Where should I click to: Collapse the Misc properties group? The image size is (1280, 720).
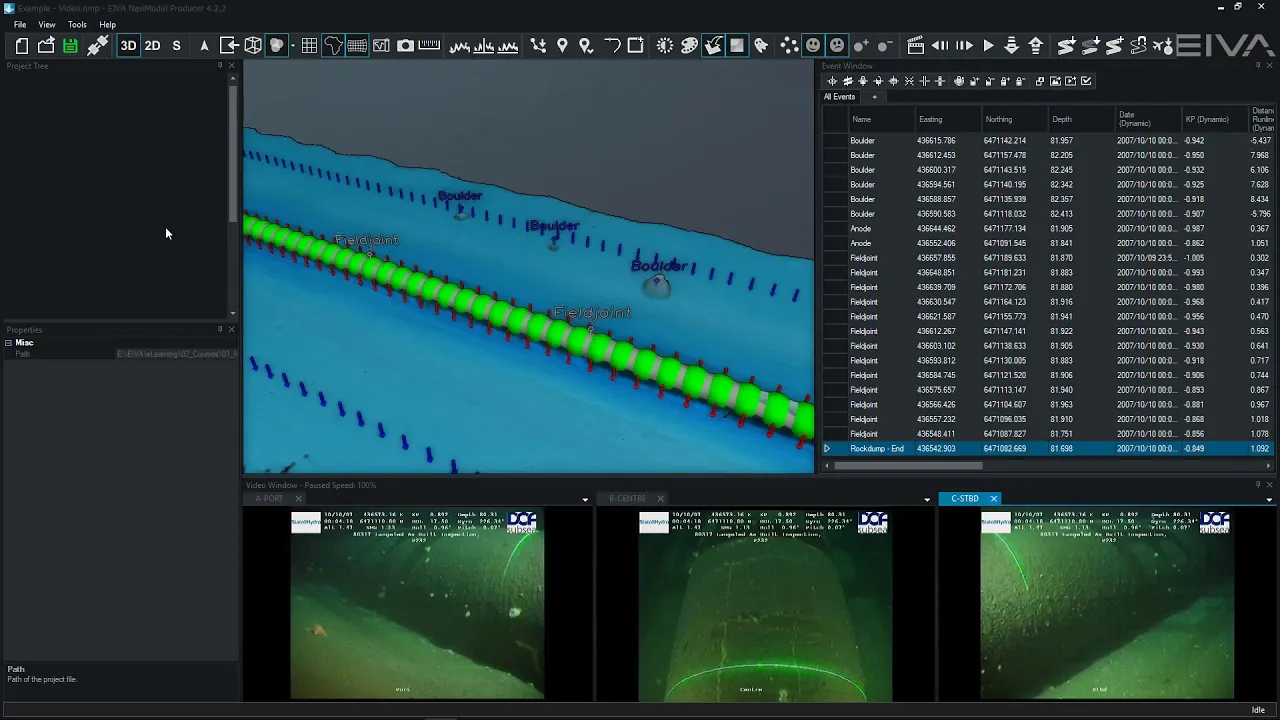[9, 343]
